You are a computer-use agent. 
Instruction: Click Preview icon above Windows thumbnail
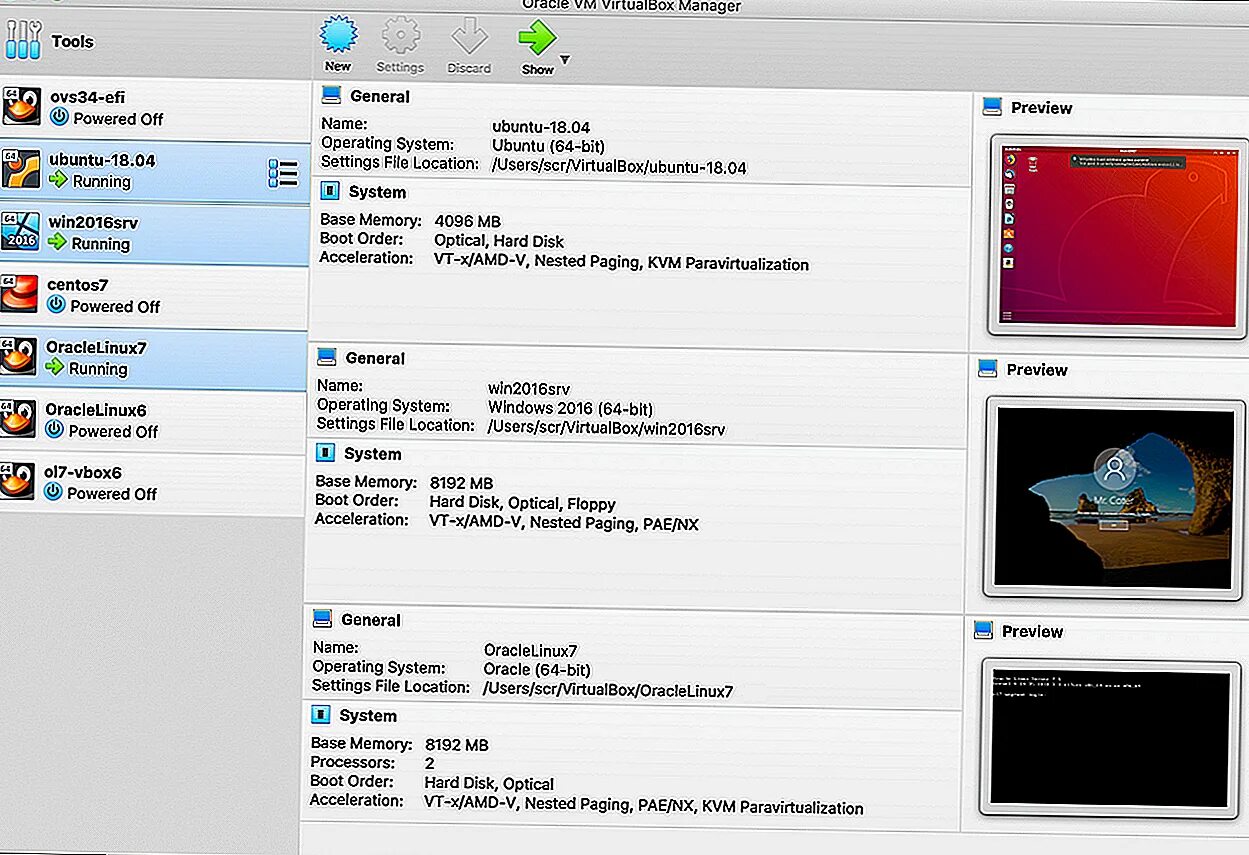[988, 368]
